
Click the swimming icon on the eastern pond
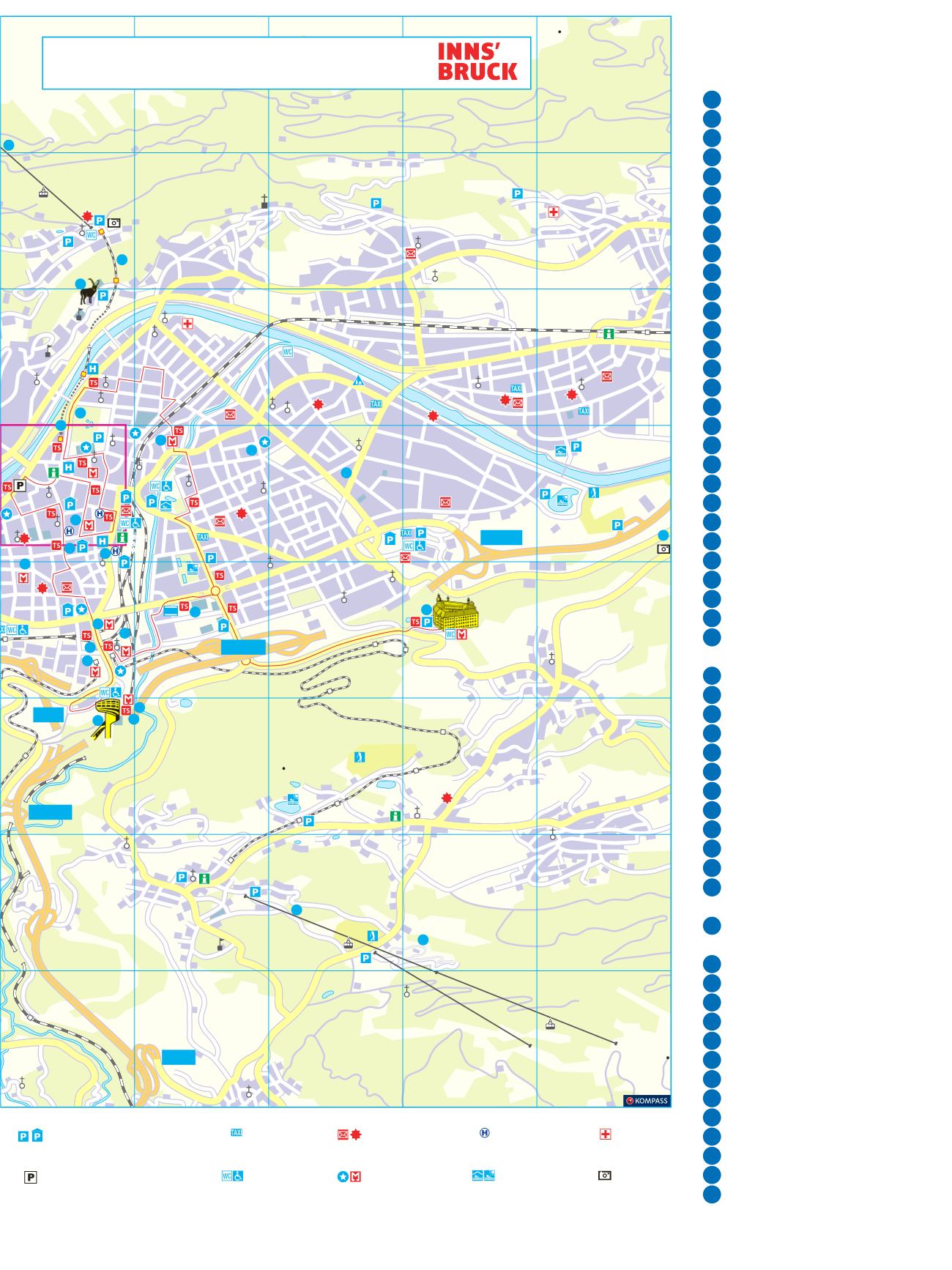(x=562, y=500)
